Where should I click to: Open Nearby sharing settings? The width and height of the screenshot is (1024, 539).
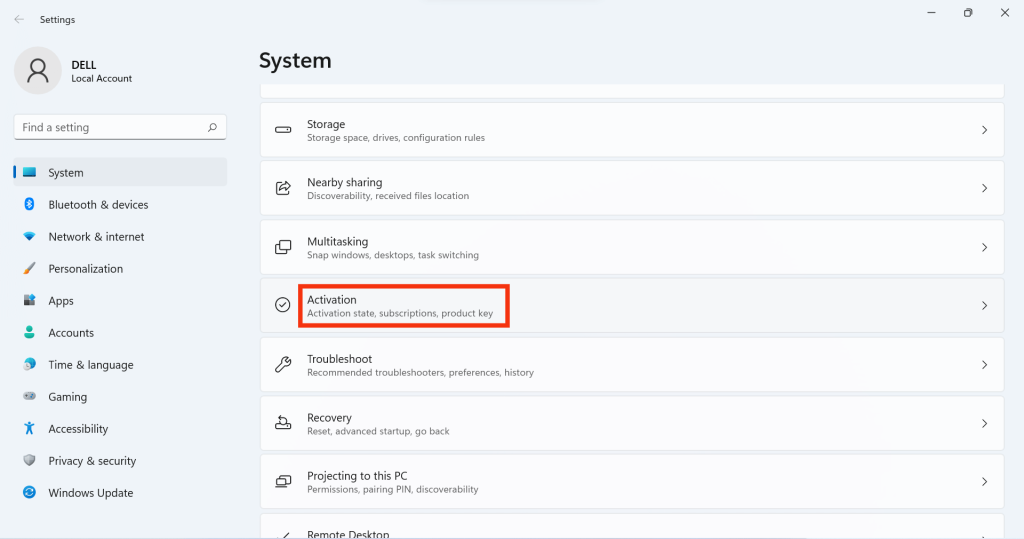pyautogui.click(x=632, y=188)
